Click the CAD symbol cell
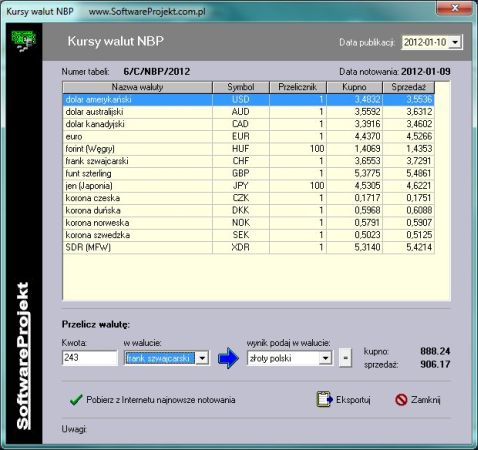This screenshot has height=450, width=478. pyautogui.click(x=241, y=124)
